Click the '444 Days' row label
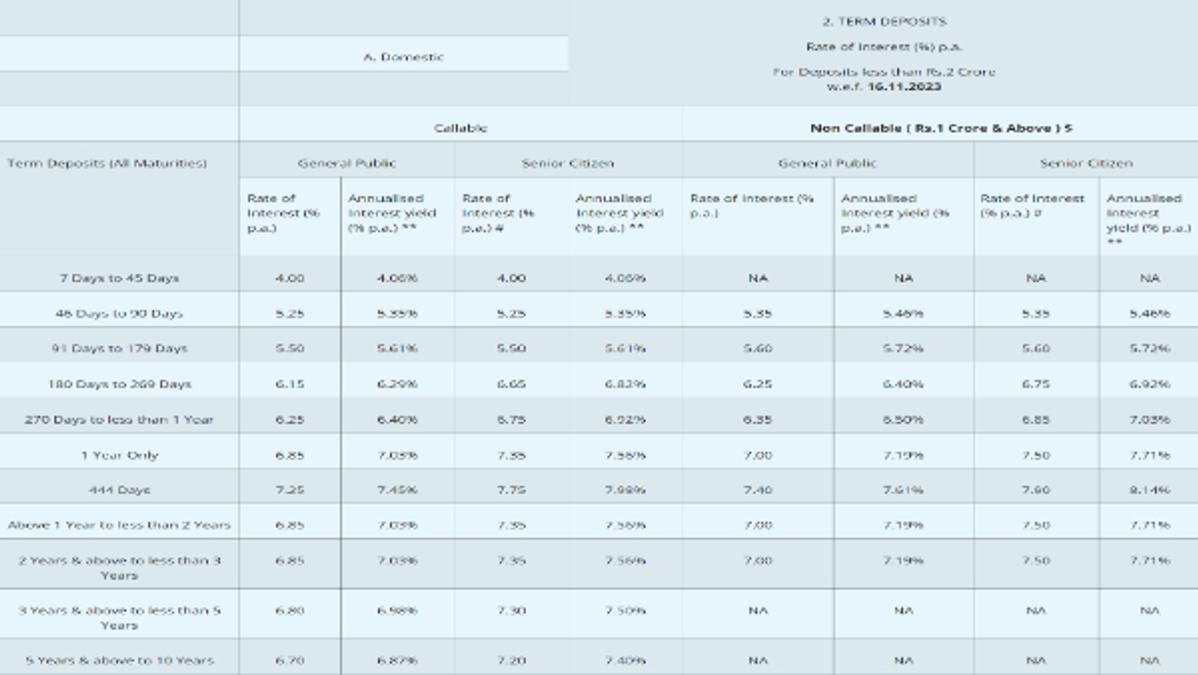The height and width of the screenshot is (675, 1198). 119,490
